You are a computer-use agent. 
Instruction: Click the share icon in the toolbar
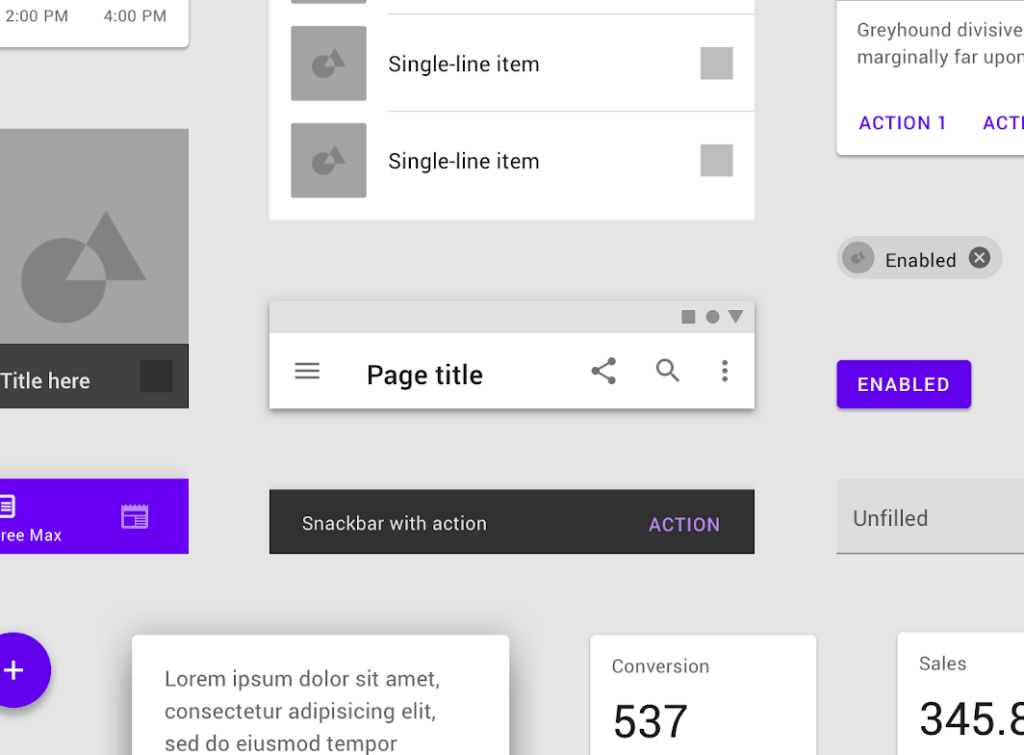pyautogui.click(x=604, y=370)
